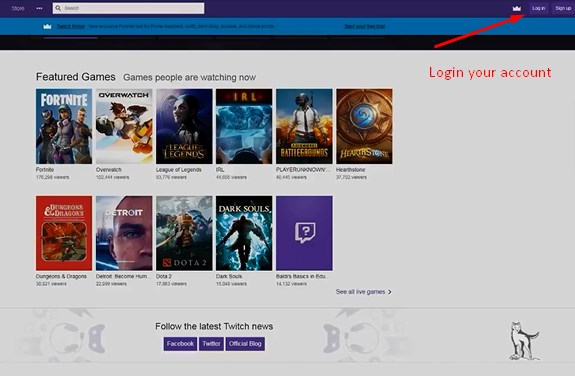Click the Fortnite title text
This screenshot has width=575, height=376.
45,170
